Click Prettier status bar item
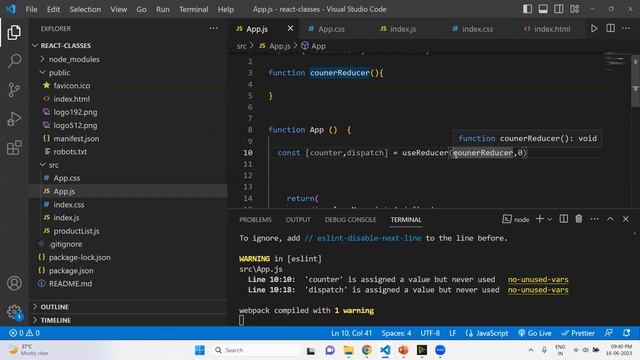This screenshot has height=360, width=640. pyautogui.click(x=578, y=333)
